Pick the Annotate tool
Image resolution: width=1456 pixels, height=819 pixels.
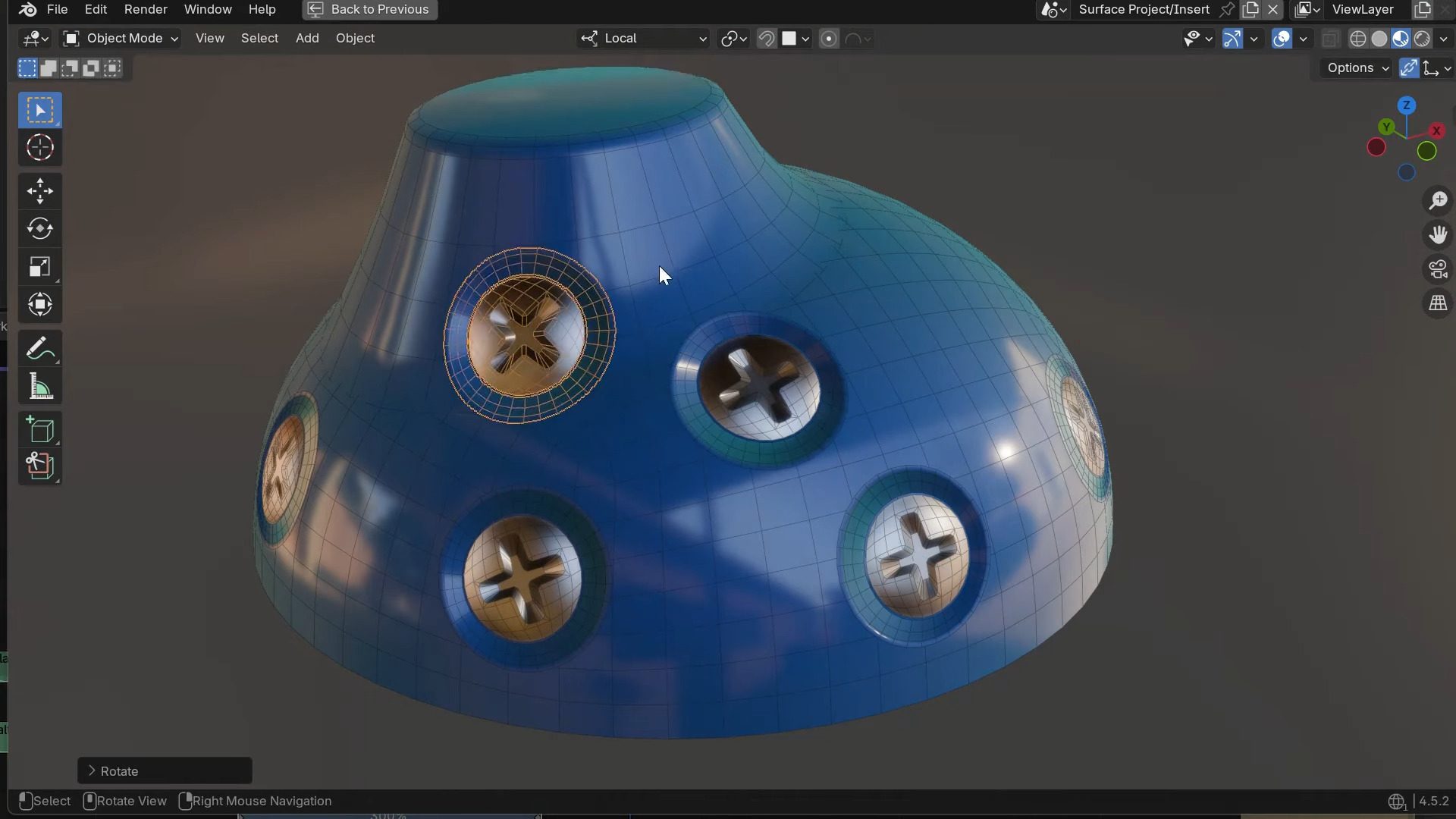(x=39, y=348)
